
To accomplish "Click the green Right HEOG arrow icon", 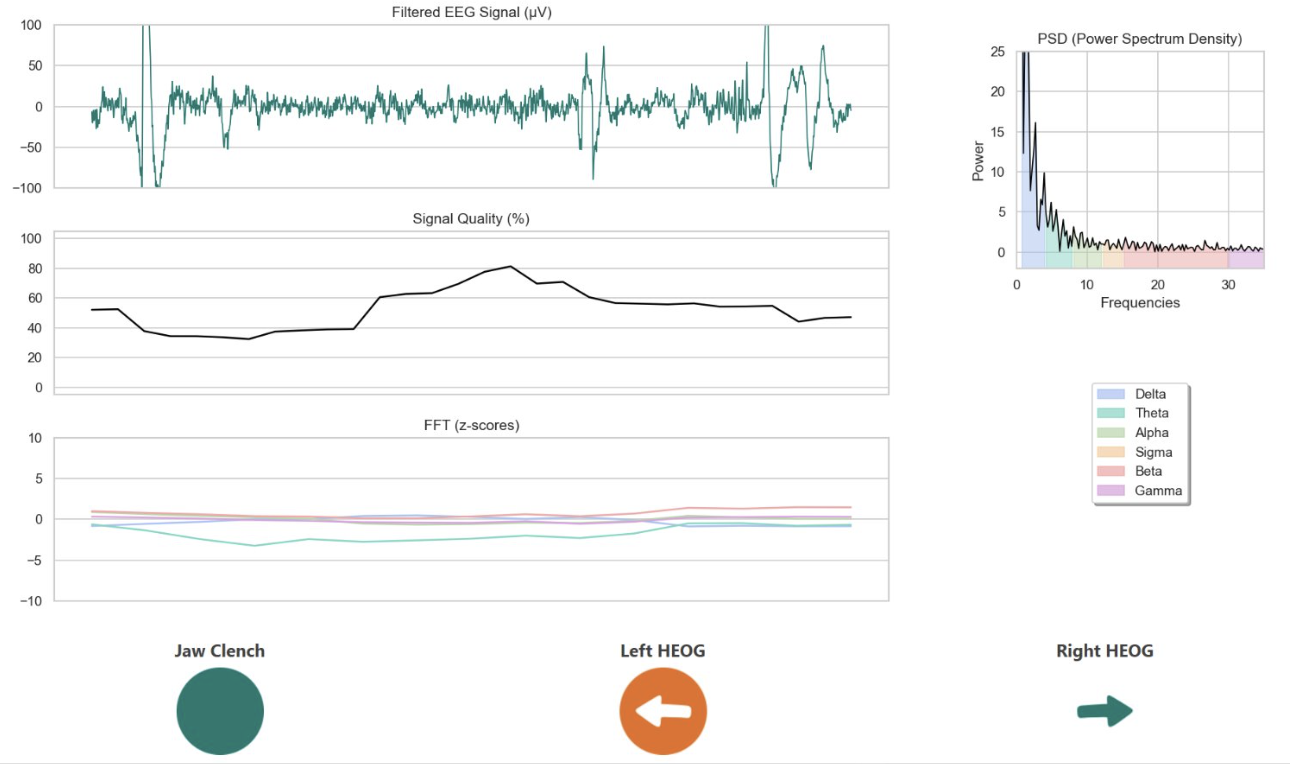I will tap(1104, 711).
